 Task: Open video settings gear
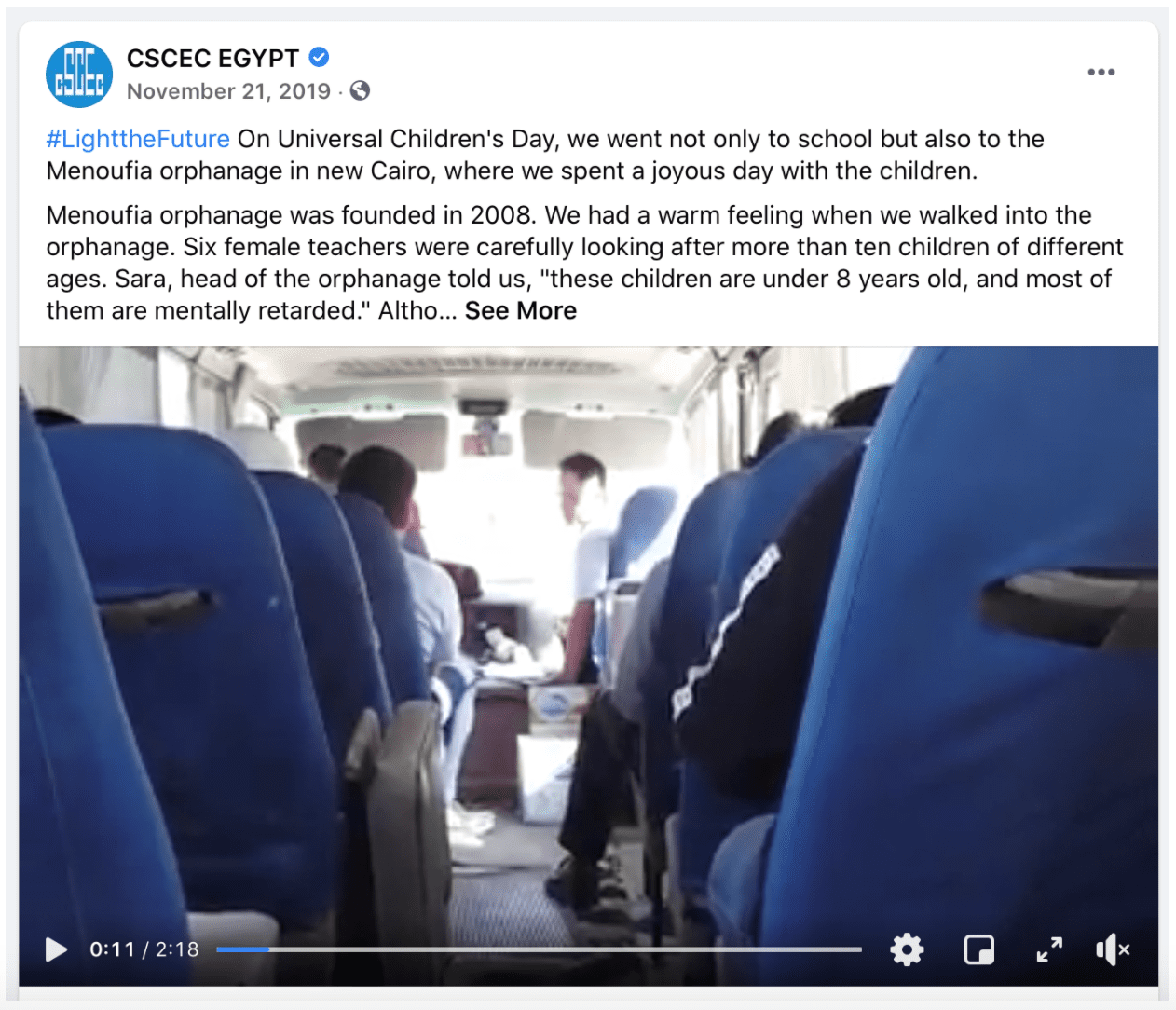(x=907, y=949)
